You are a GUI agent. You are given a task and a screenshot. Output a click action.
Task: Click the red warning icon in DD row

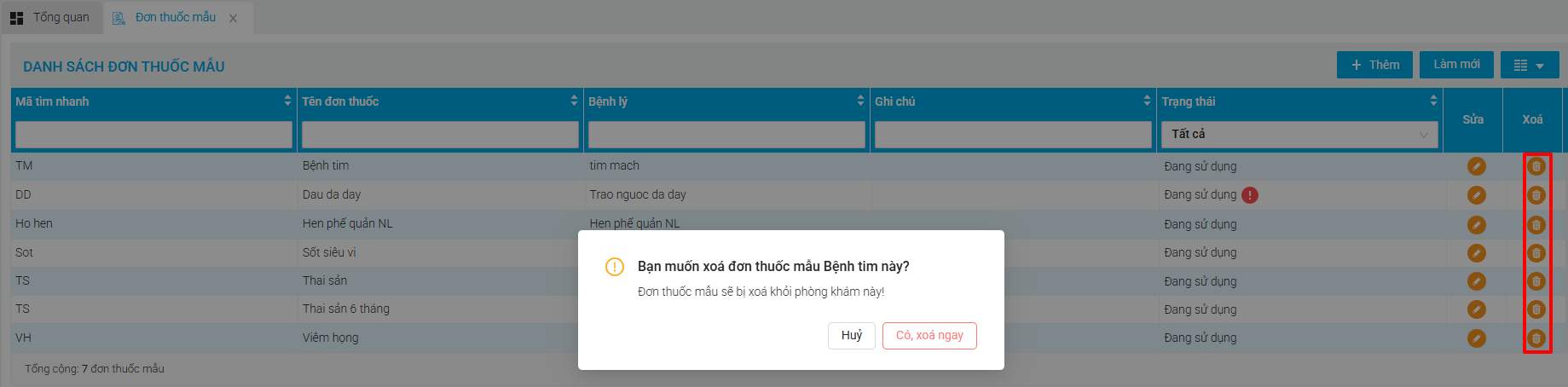1249,195
